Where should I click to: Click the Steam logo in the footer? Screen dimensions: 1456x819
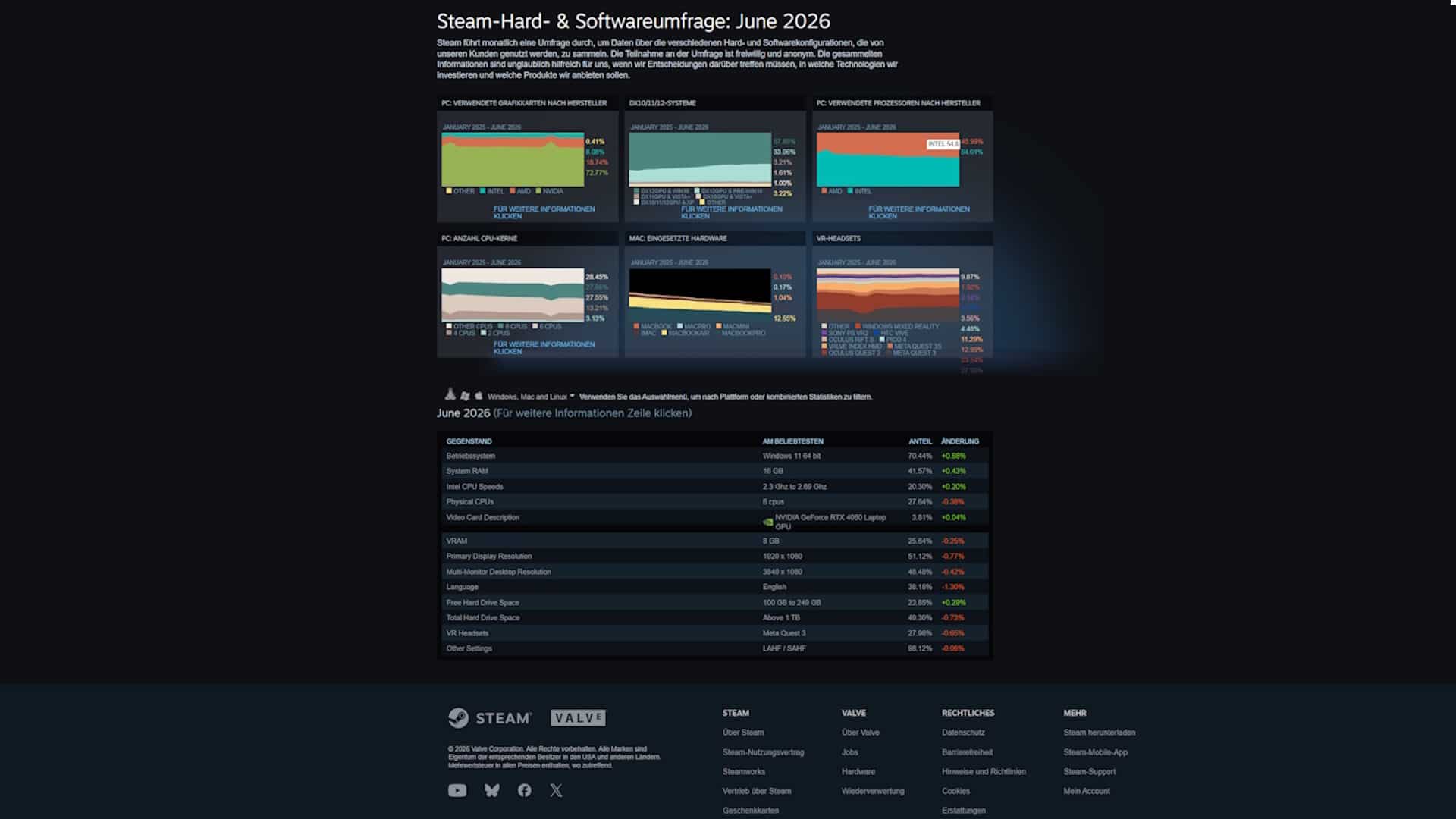click(490, 717)
